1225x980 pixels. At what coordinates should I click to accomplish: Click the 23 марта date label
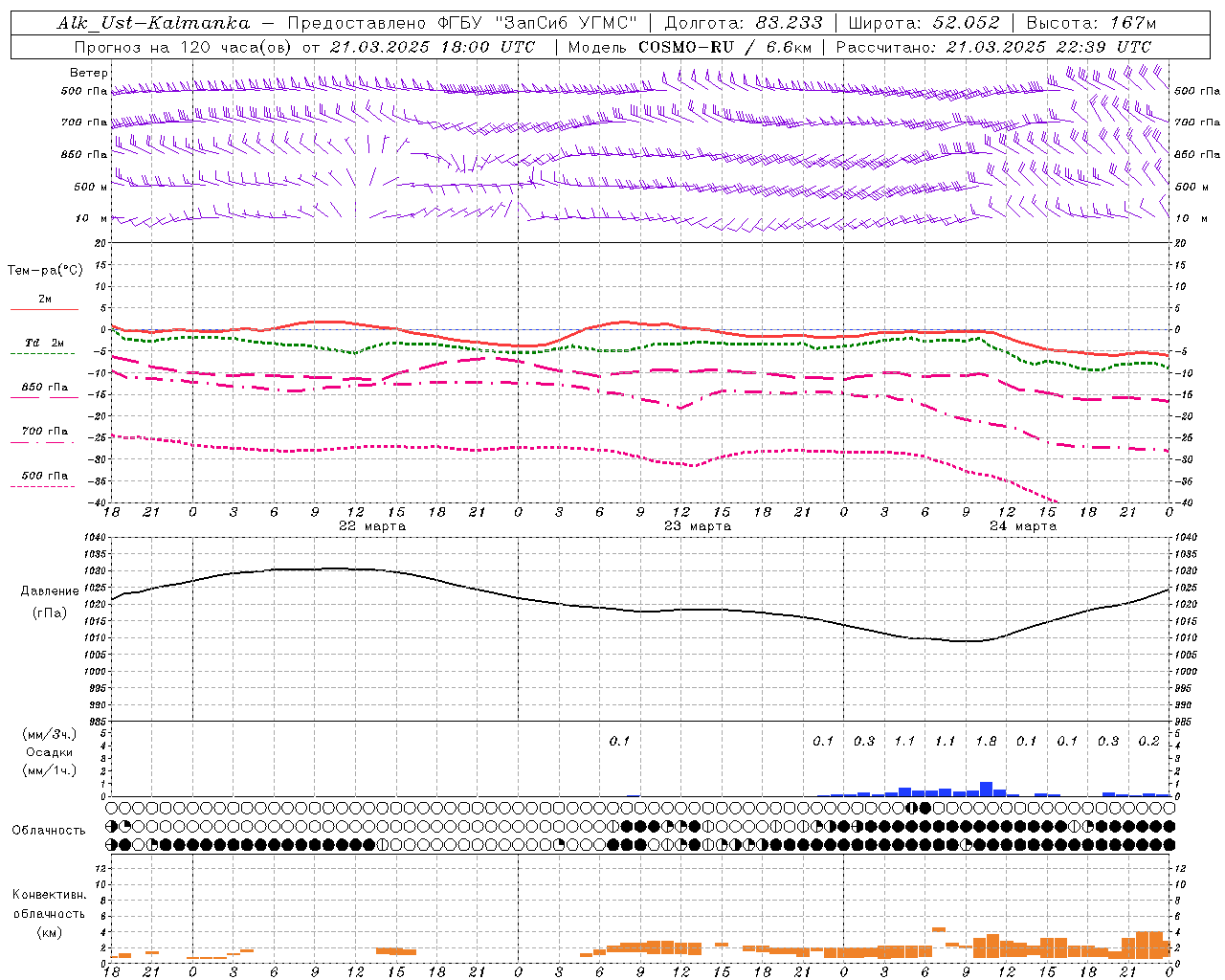698,526
